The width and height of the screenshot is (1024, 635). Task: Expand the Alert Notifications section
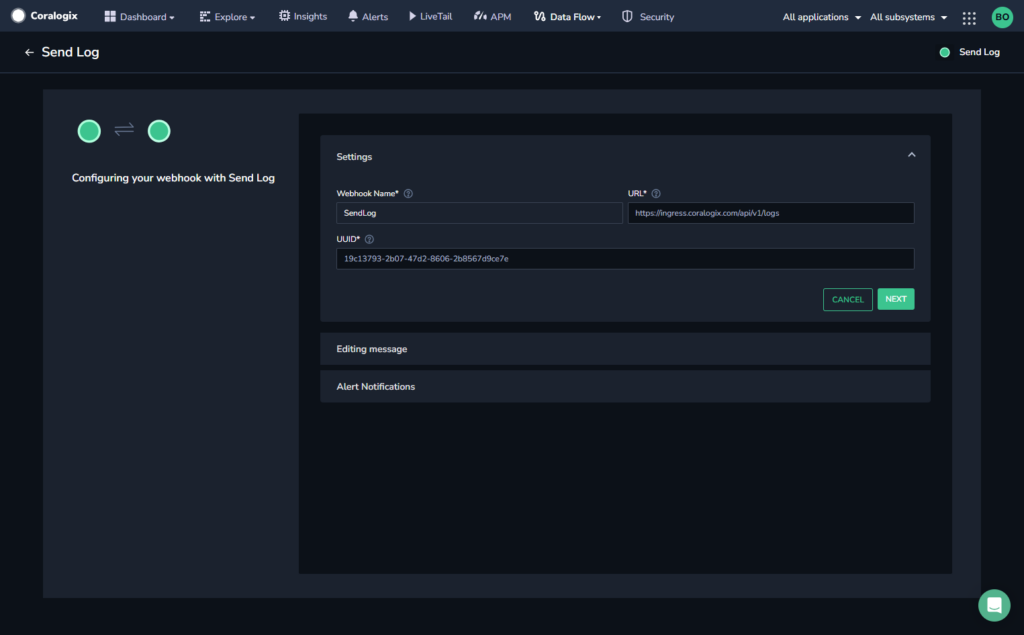tap(625, 387)
